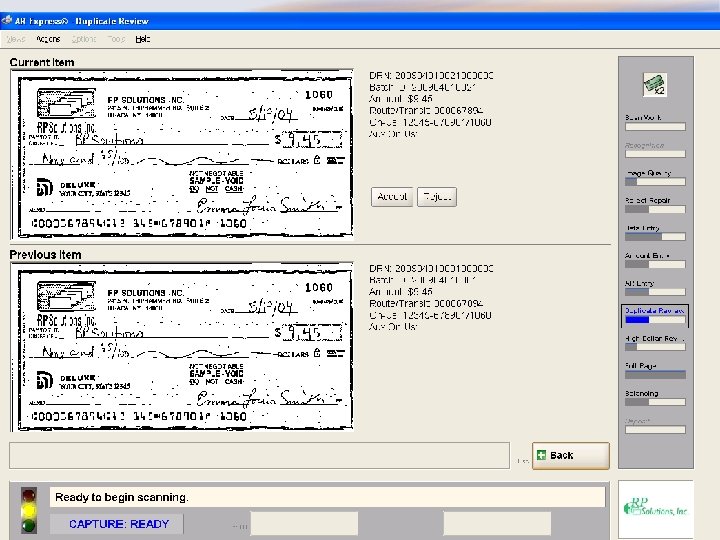Click the Current Item Aux On Us line
The image size is (720, 540).
tap(393, 134)
